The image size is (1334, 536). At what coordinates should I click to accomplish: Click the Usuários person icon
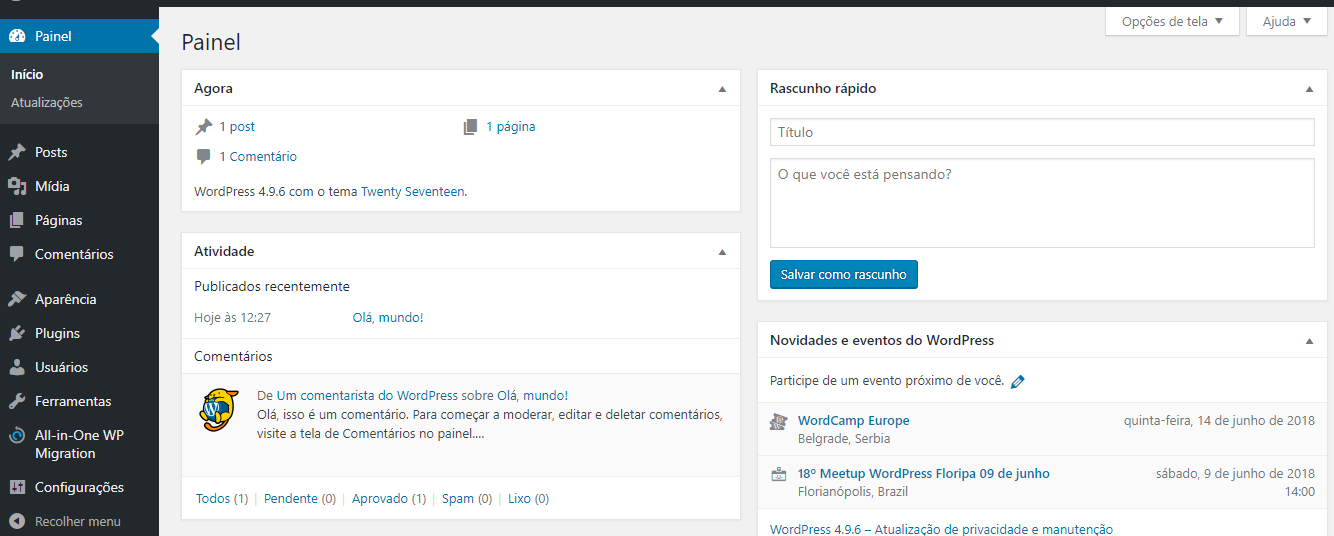click(x=16, y=367)
